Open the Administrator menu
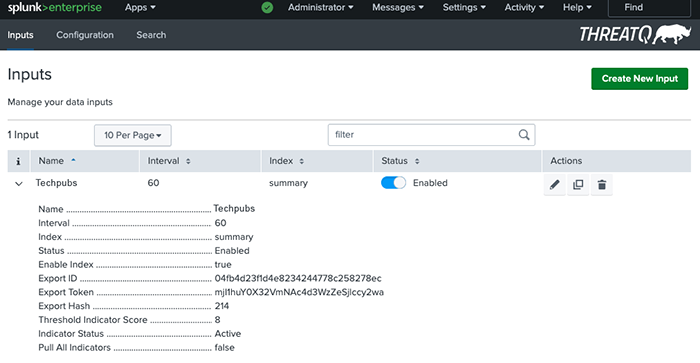 (321, 8)
